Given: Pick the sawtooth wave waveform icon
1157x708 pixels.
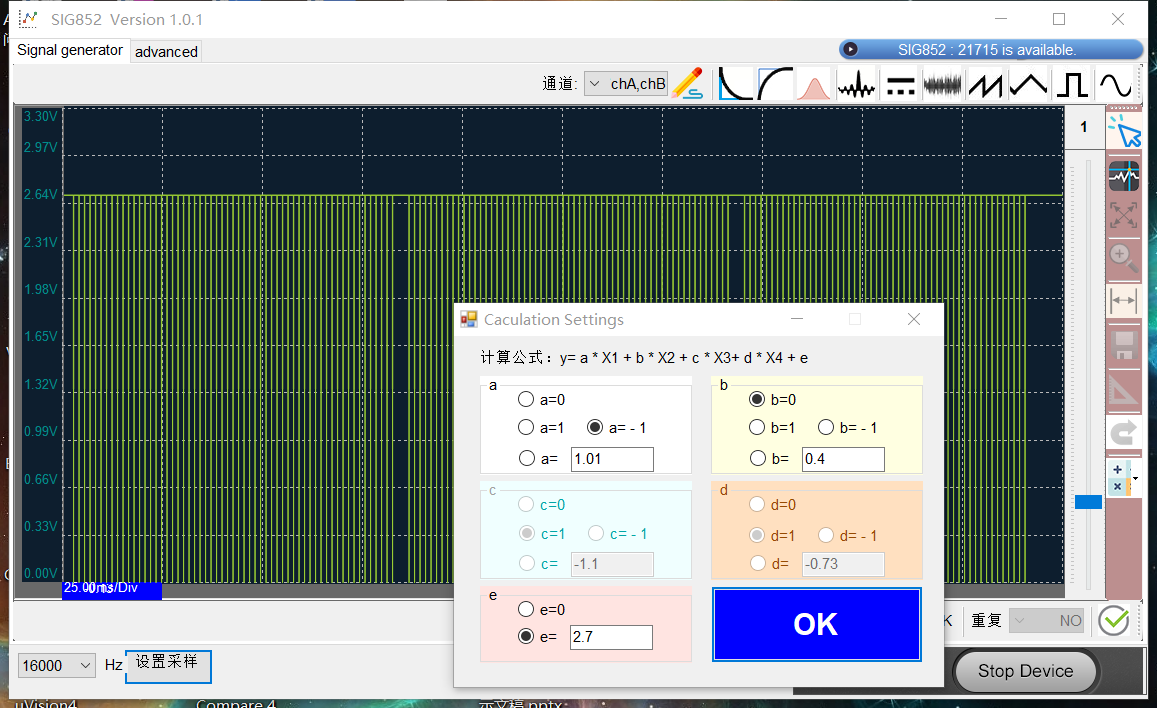Looking at the screenshot, I should [x=986, y=84].
